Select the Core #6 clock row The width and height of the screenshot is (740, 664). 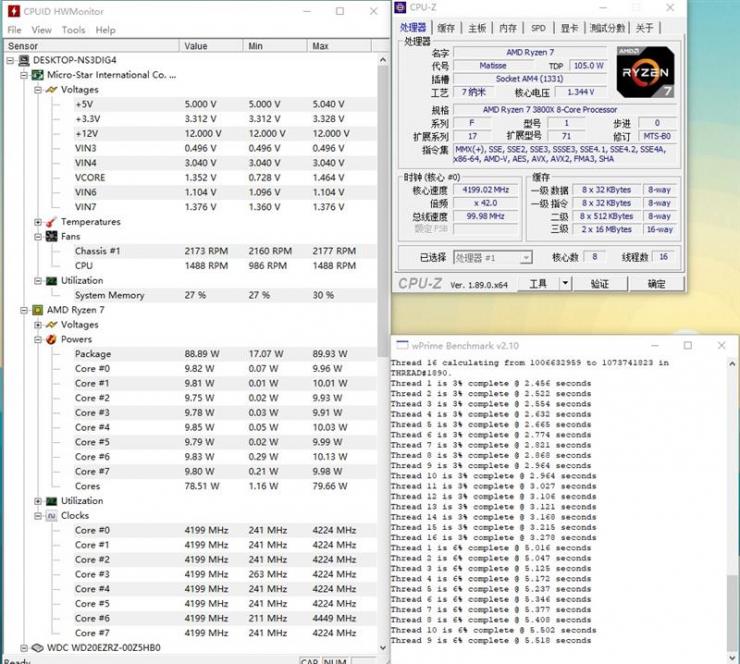pos(225,618)
